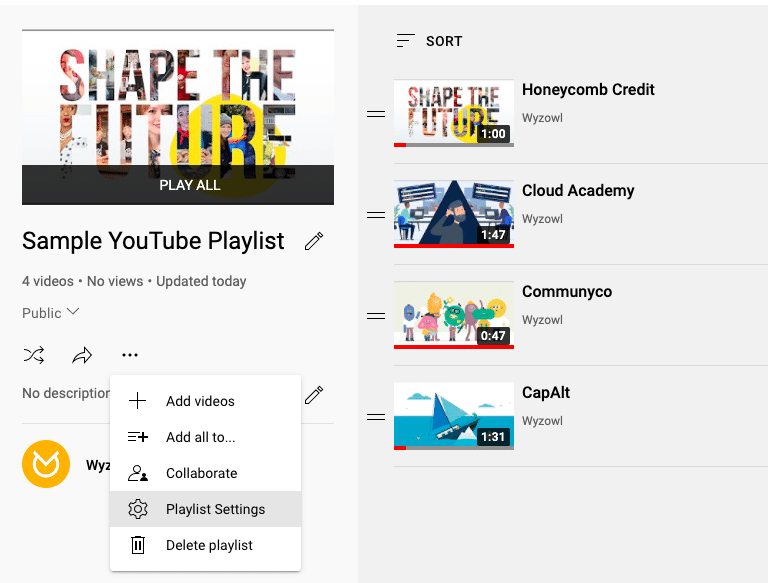The image size is (768, 583).
Task: Click the Cloud Academy video thumbnail
Action: point(454,214)
